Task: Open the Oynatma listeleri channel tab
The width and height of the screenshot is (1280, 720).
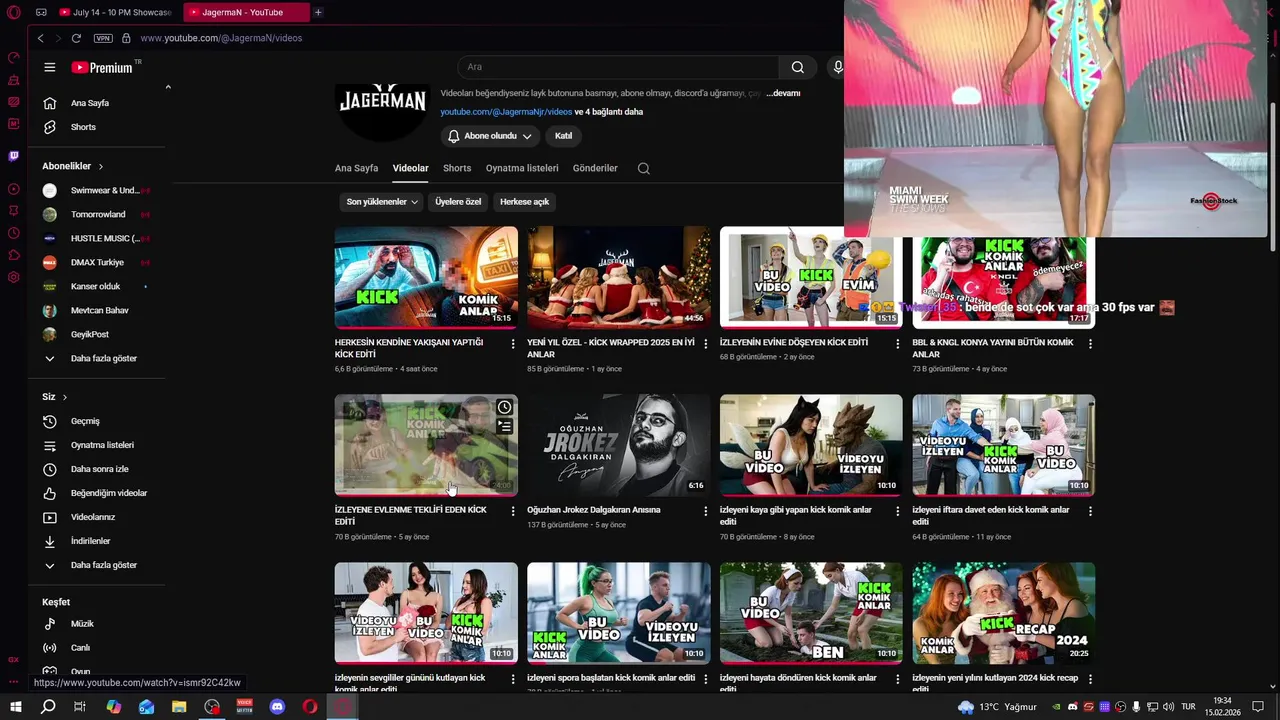Action: (522, 168)
